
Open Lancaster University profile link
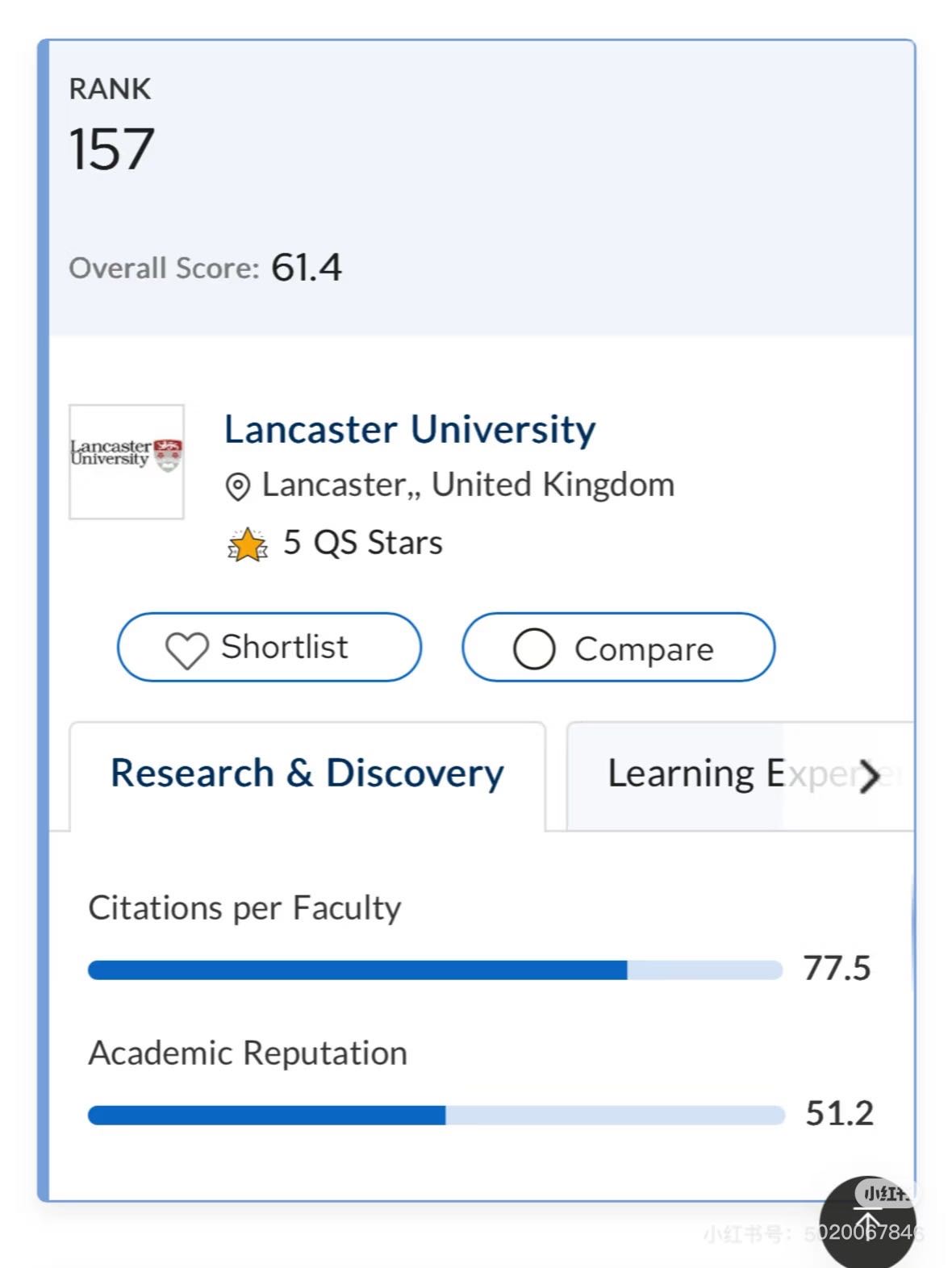coord(410,429)
